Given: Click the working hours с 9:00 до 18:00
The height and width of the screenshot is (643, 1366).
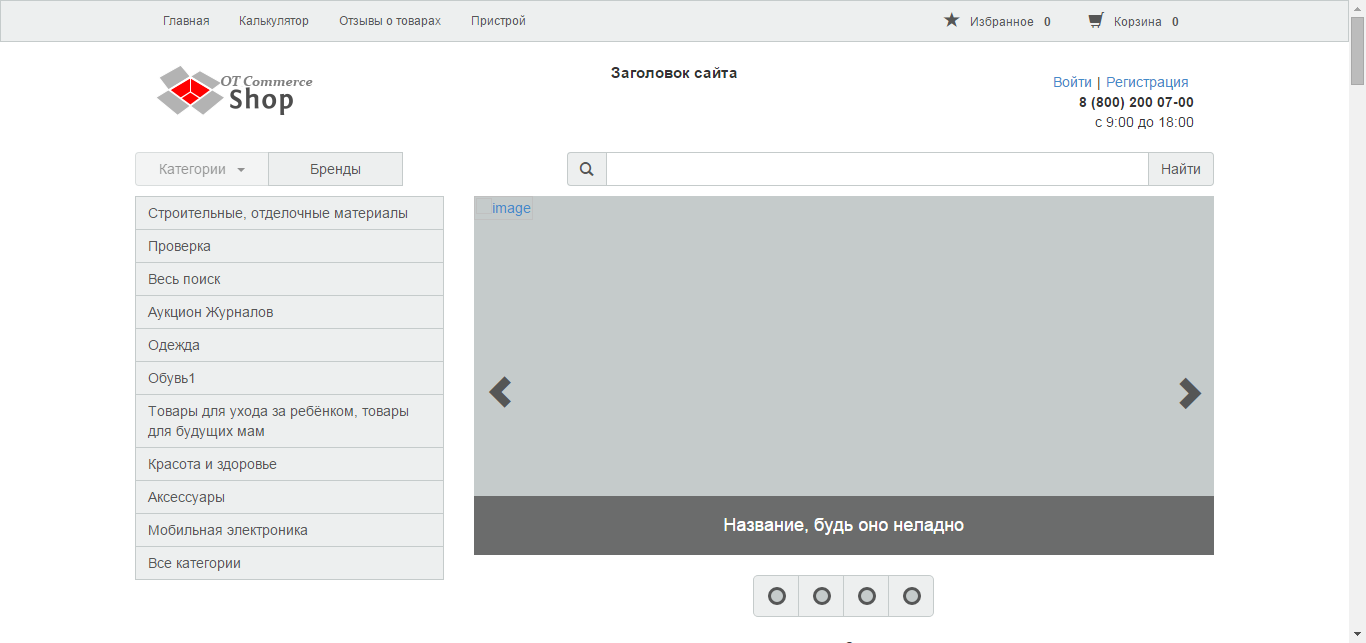Looking at the screenshot, I should 1144,122.
